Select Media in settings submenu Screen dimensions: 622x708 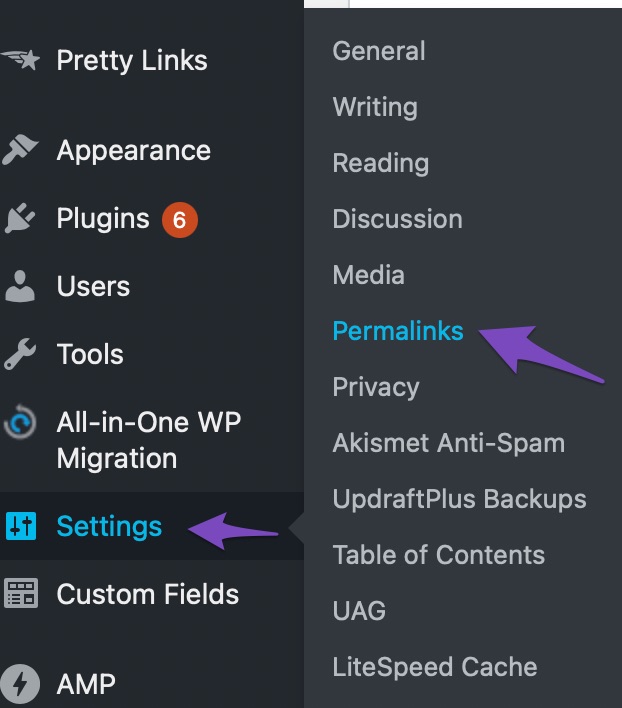click(x=368, y=275)
